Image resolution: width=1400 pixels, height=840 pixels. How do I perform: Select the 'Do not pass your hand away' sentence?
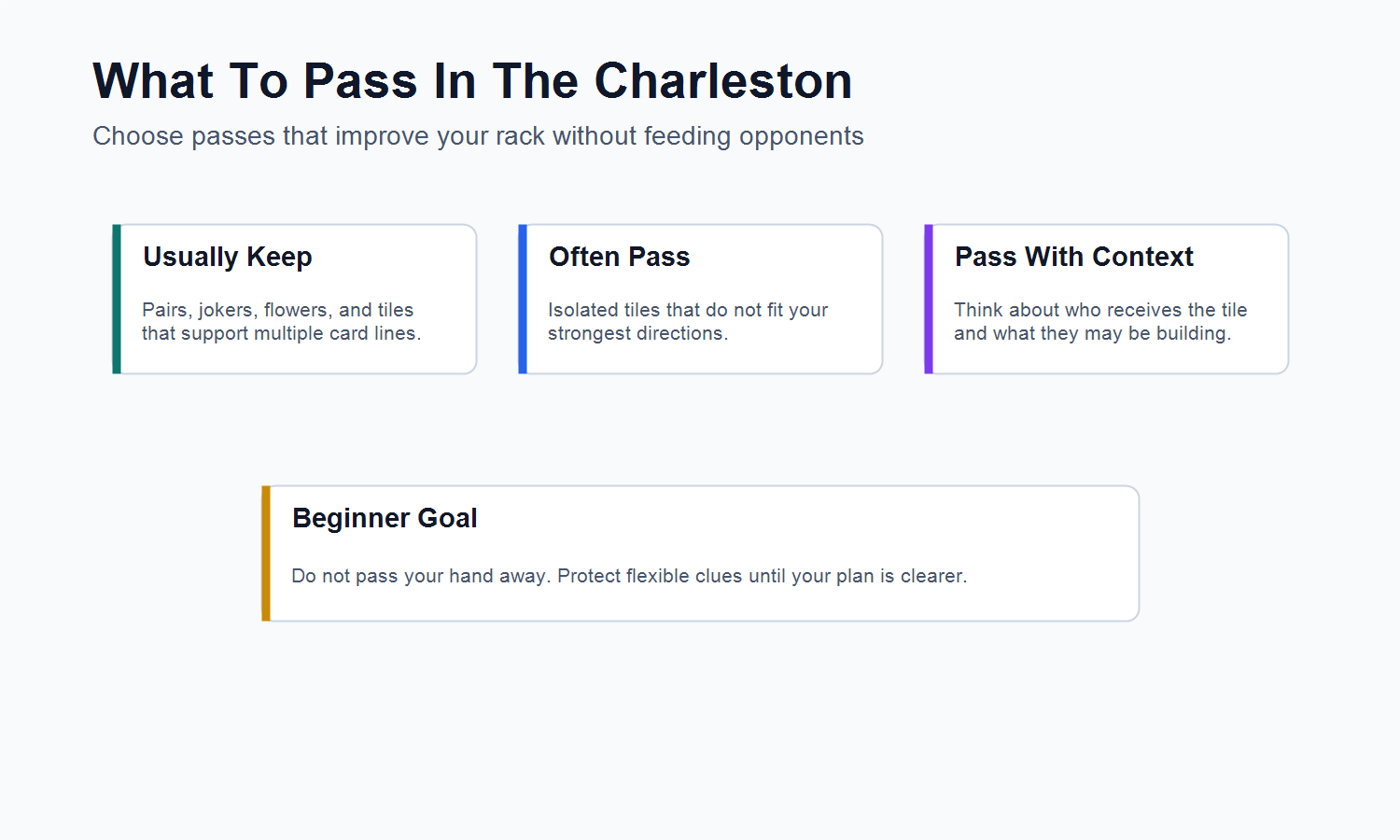tap(420, 576)
